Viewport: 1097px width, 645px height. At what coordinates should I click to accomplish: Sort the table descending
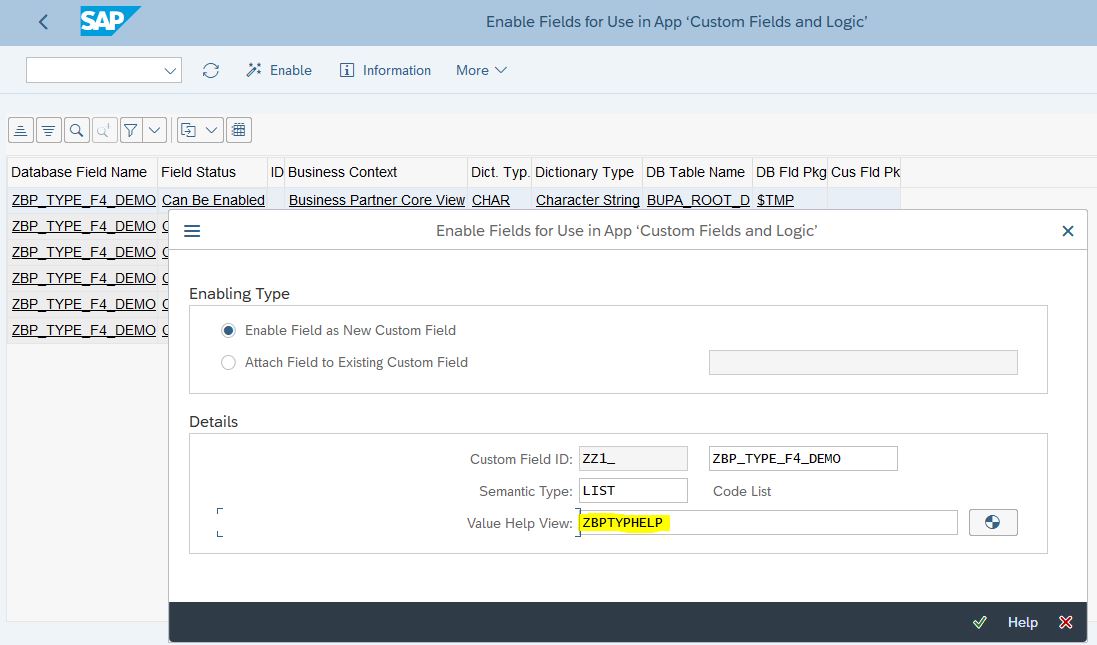pyautogui.click(x=48, y=129)
